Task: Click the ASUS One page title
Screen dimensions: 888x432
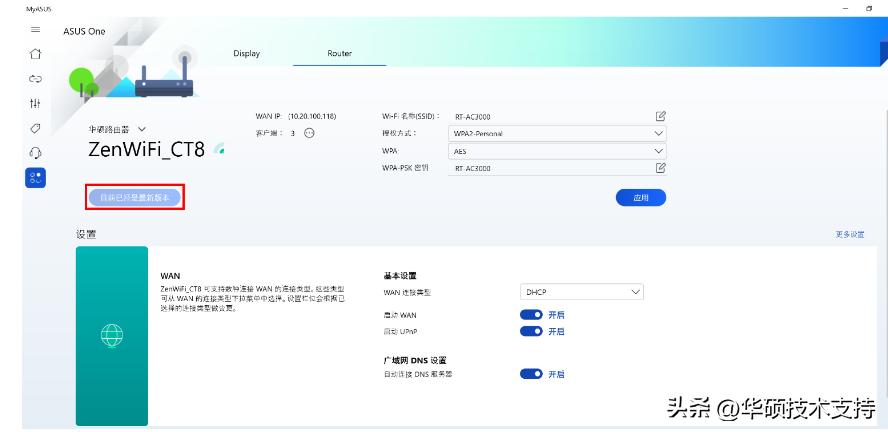Action: [84, 32]
